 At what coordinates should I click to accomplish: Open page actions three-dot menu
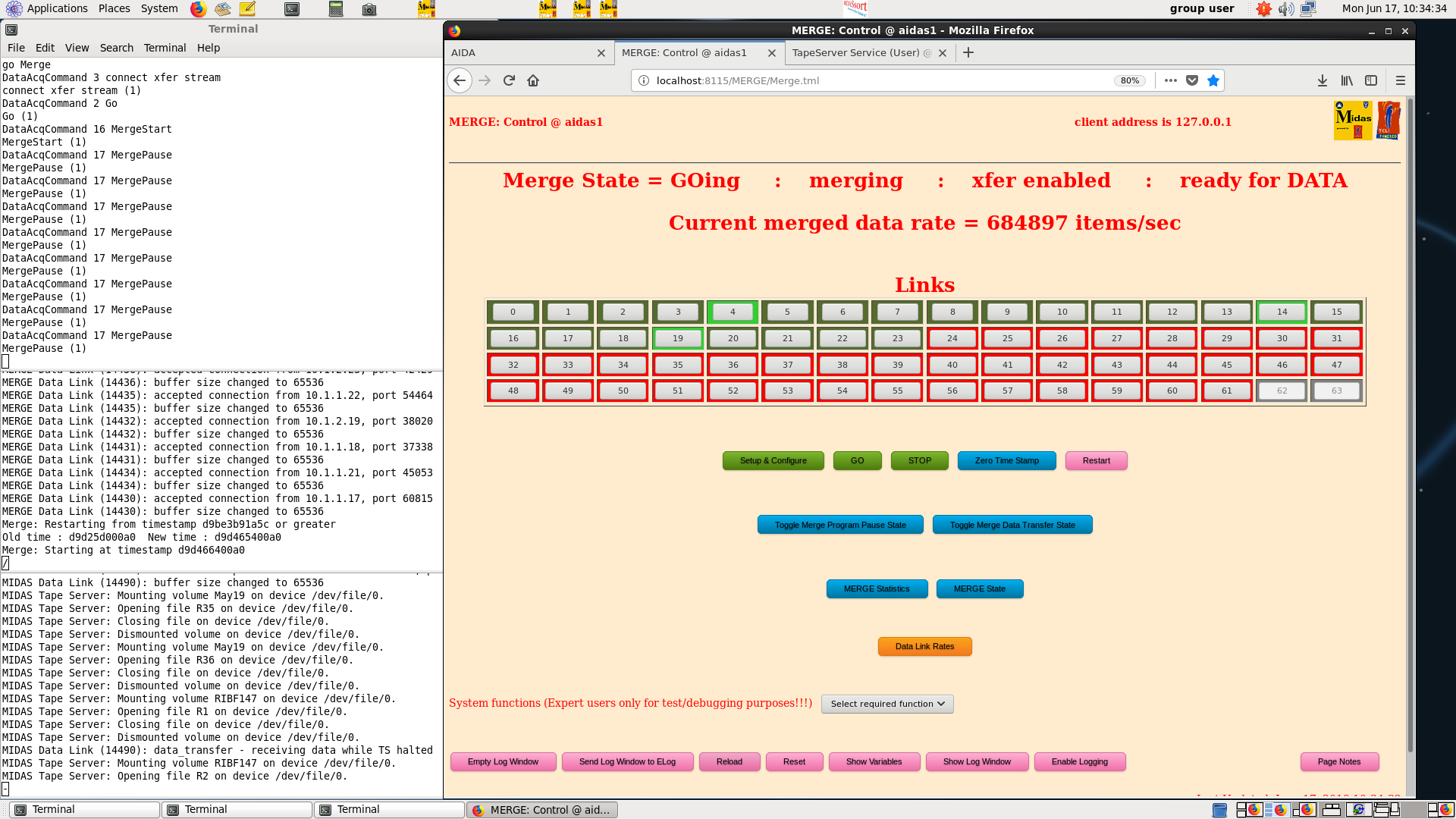pos(1171,80)
